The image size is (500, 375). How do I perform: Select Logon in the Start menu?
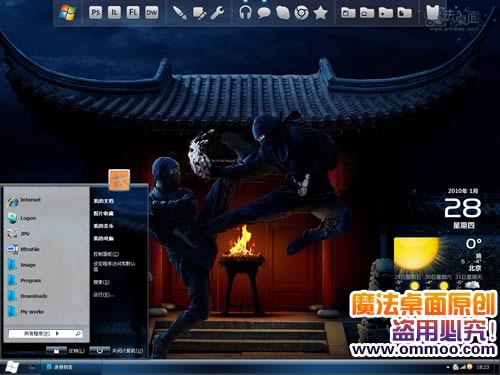coord(22,218)
